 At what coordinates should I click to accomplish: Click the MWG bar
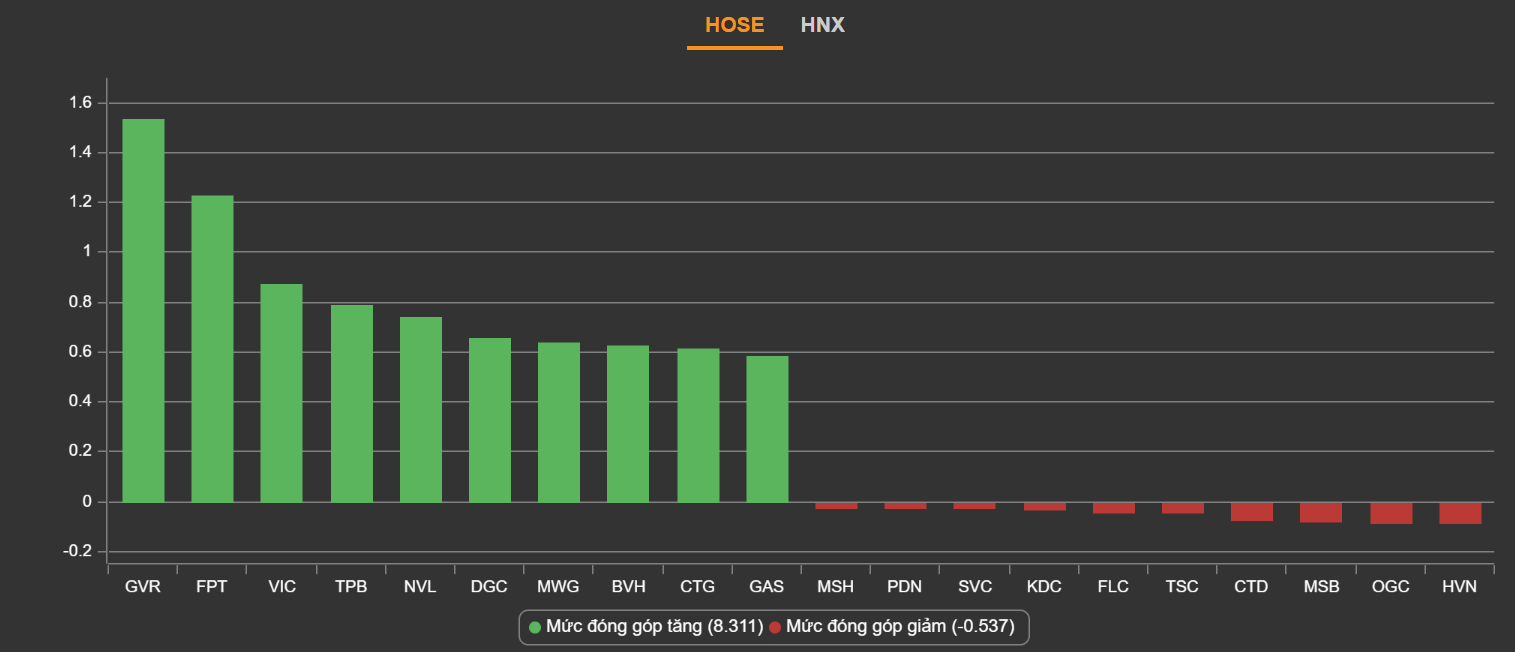pyautogui.click(x=559, y=422)
